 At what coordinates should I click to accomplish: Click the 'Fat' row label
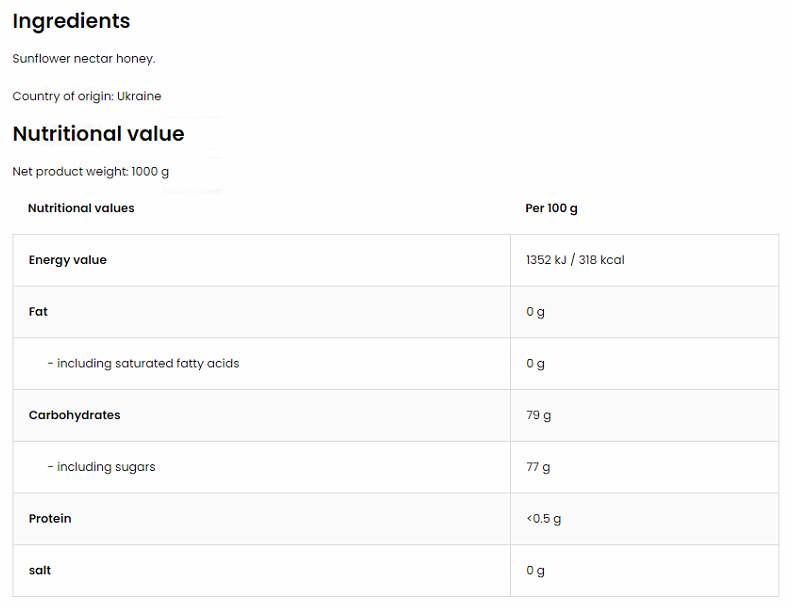(38, 312)
